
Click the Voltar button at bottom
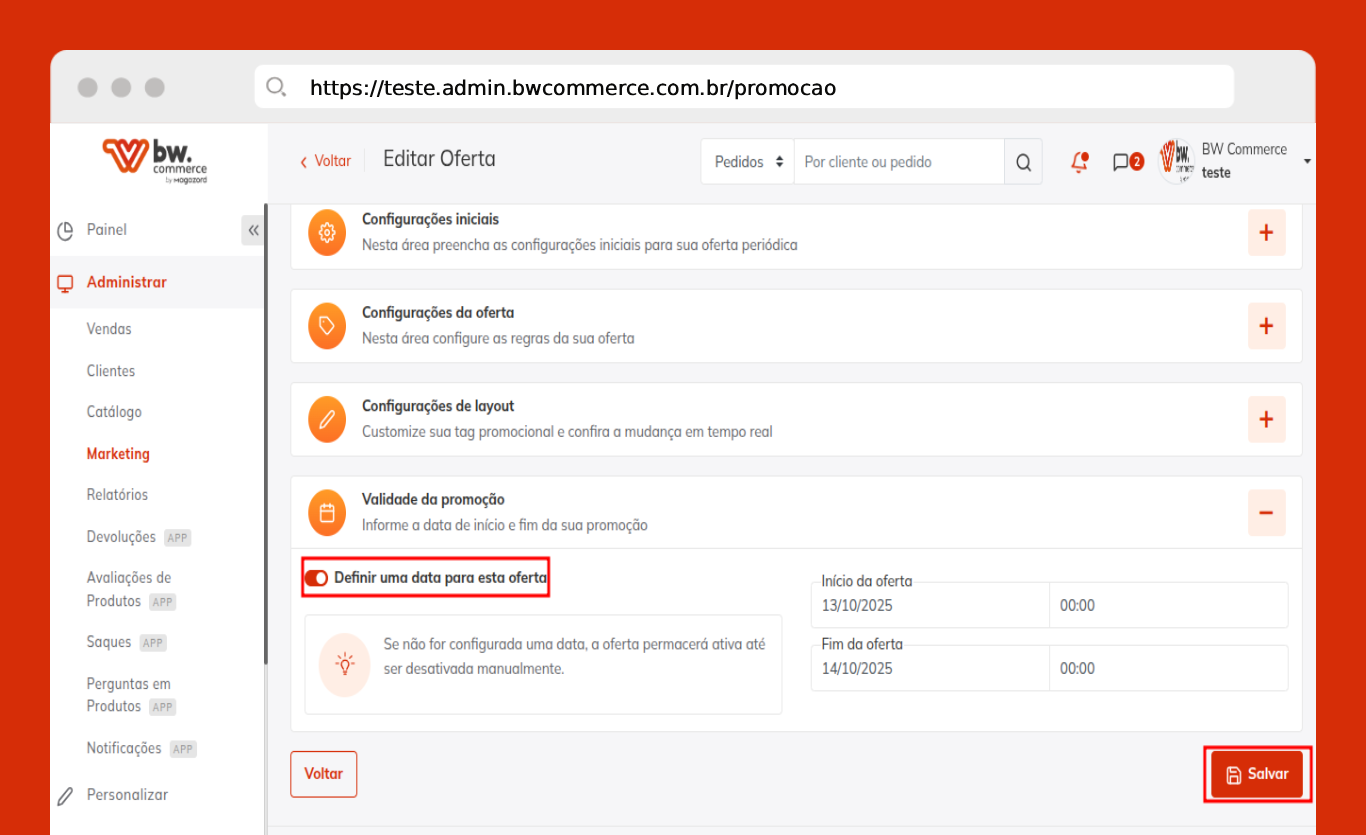[x=323, y=774]
